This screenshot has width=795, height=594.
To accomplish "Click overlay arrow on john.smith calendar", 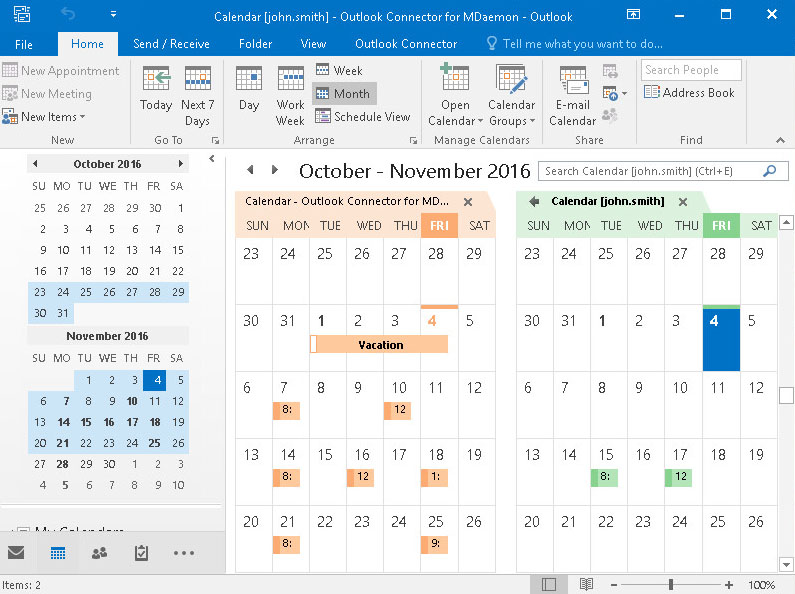I will (534, 202).
